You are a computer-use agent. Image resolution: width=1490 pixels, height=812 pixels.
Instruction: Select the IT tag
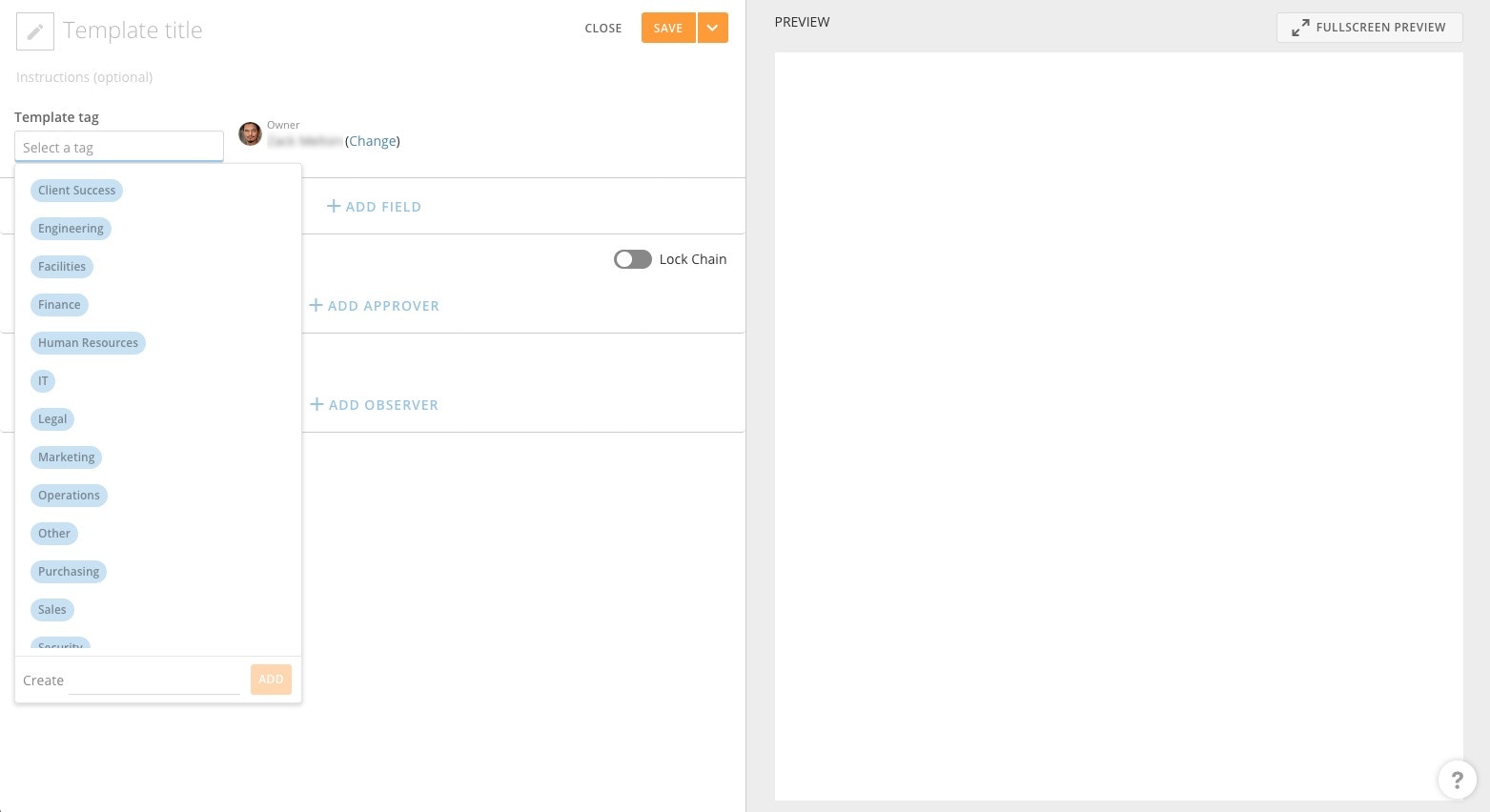43,381
